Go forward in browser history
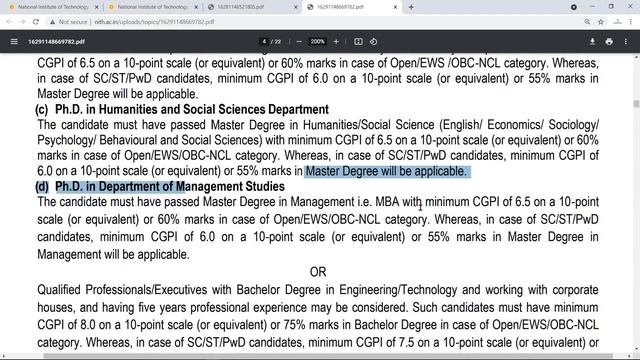The height and width of the screenshot is (360, 640). click(22, 22)
